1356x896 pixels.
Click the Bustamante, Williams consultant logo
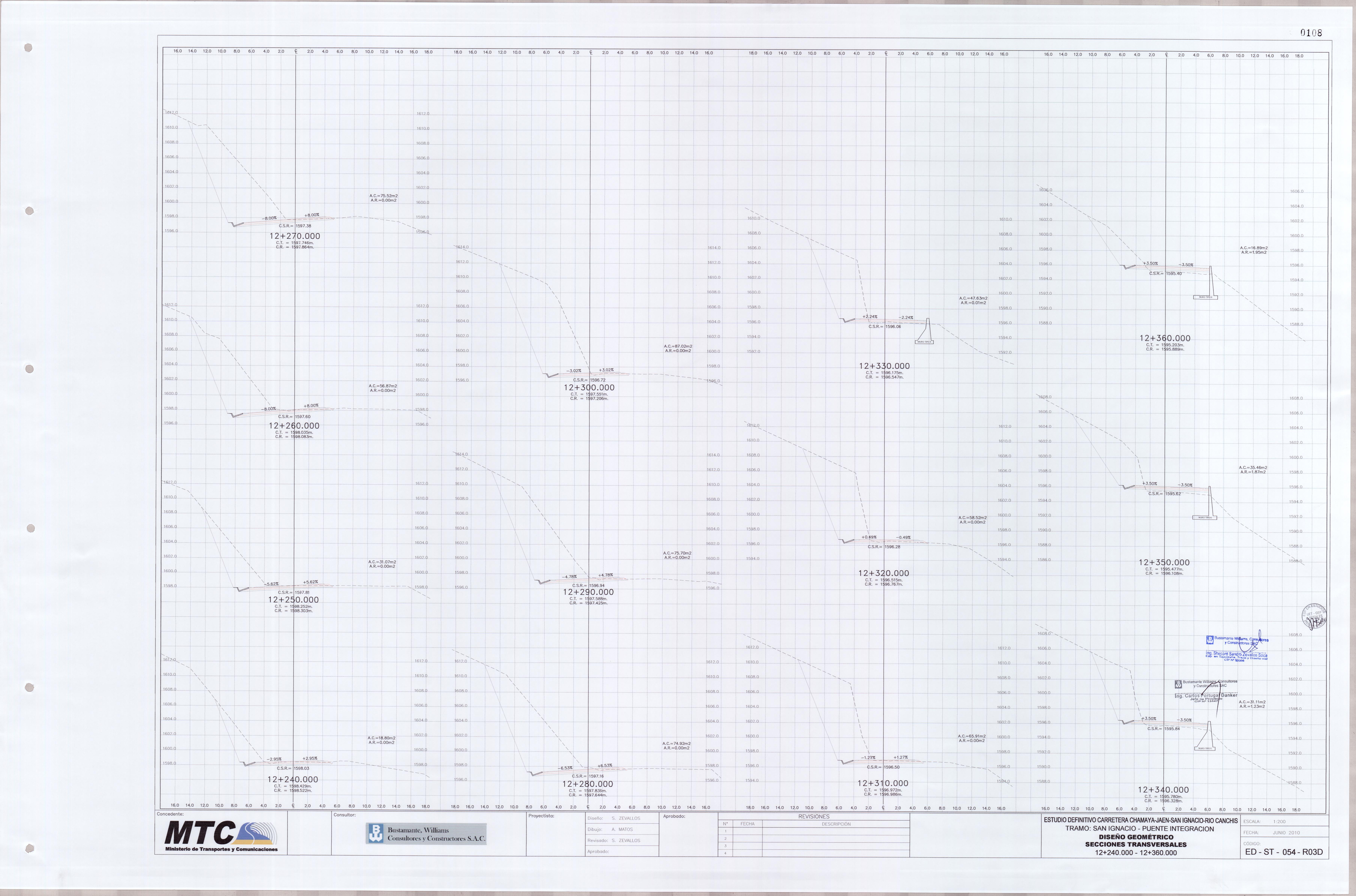tap(426, 834)
